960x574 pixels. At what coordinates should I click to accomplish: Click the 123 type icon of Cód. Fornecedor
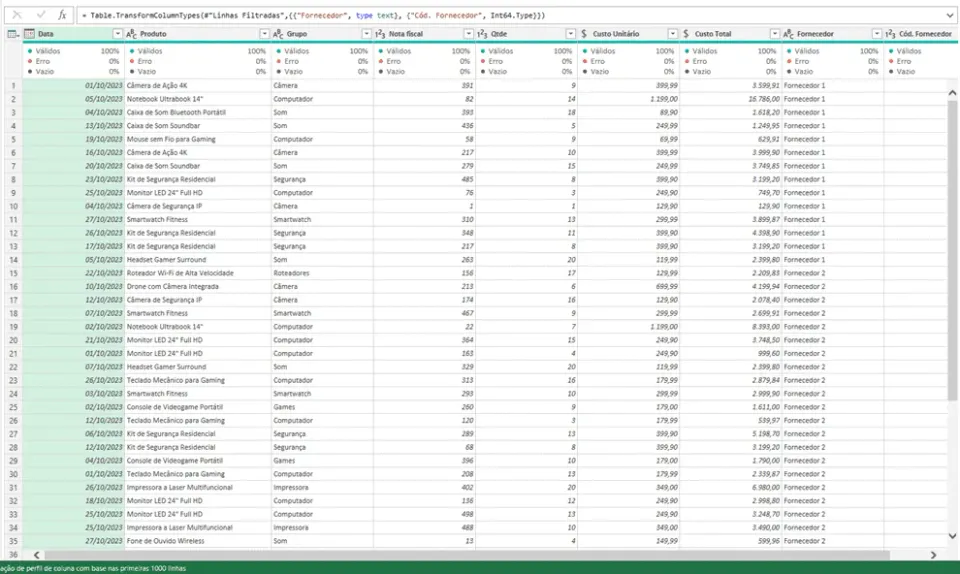click(x=891, y=34)
